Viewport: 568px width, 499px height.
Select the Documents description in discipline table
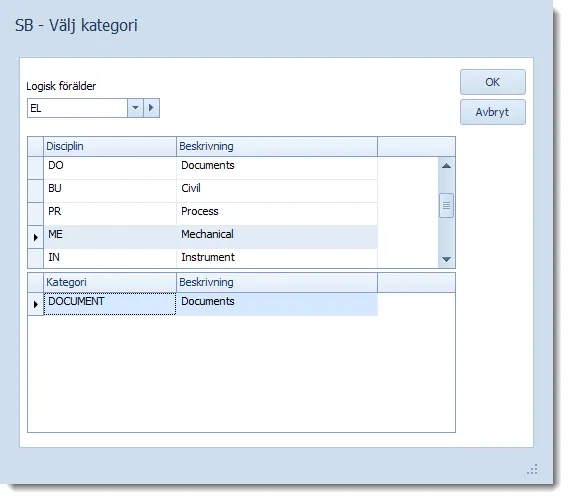277,168
